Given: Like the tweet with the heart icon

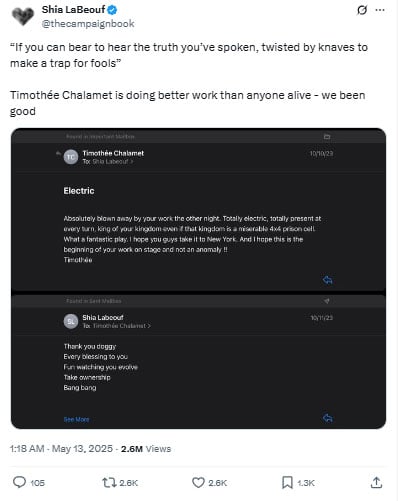Looking at the screenshot, I should click(x=198, y=482).
